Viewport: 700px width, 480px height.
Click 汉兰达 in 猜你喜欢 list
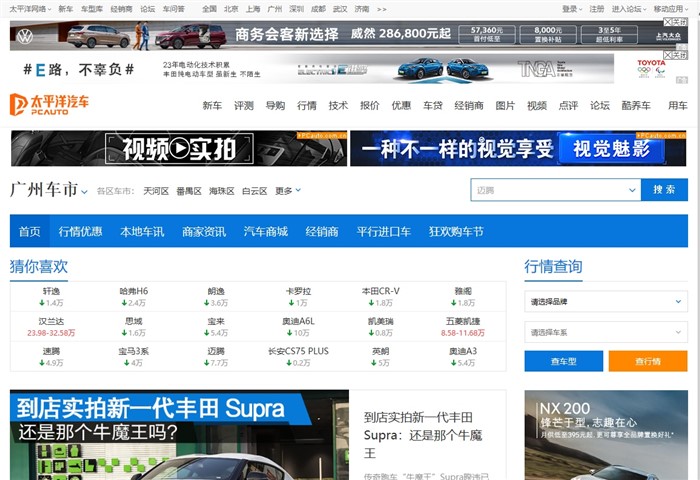click(51, 321)
